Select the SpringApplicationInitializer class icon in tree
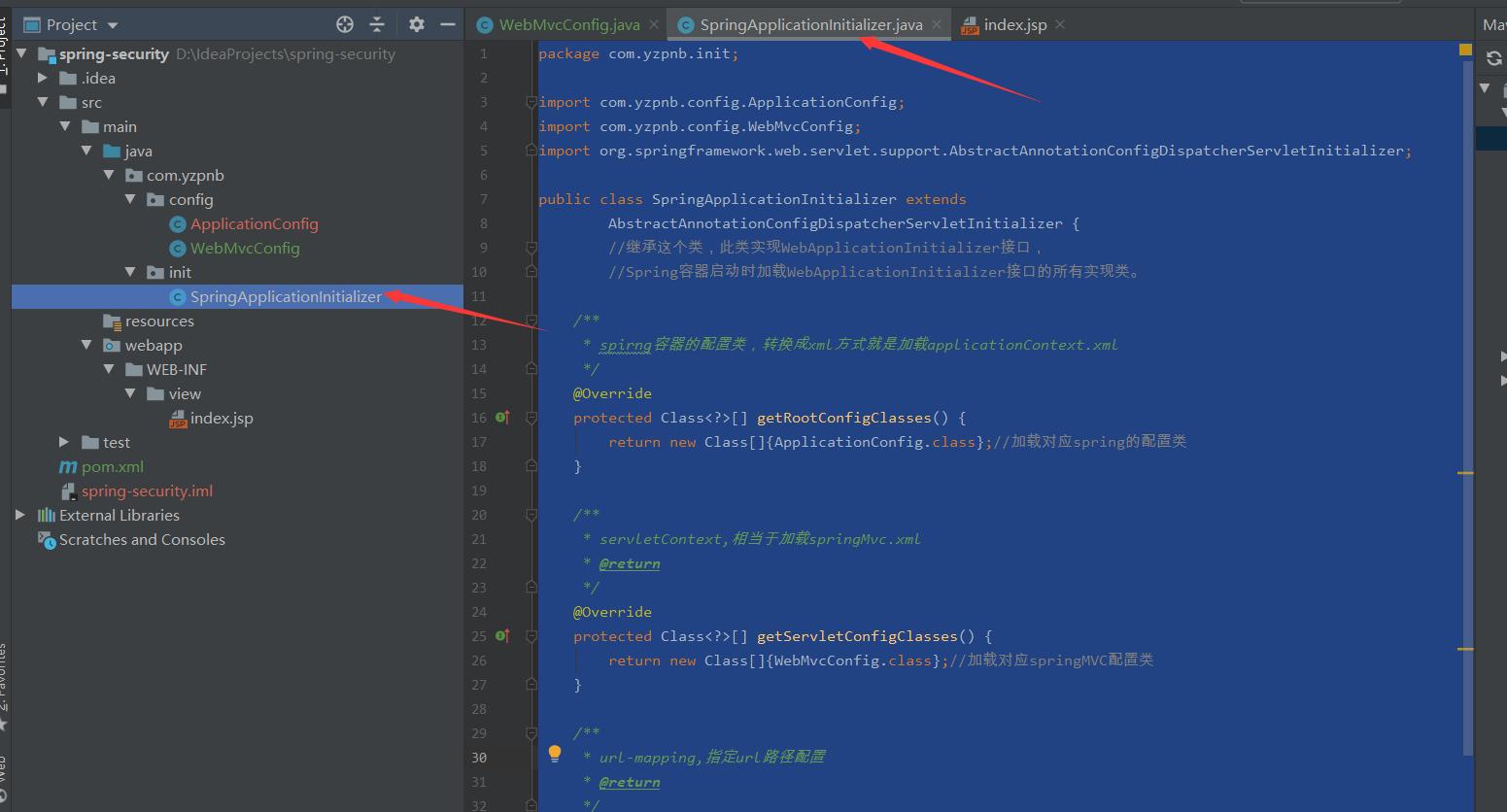 (x=178, y=296)
